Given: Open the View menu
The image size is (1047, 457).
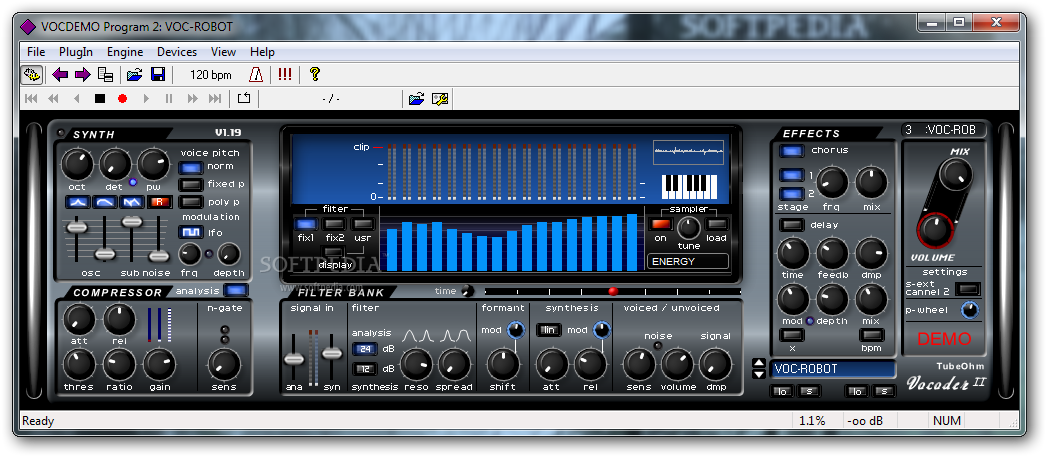Looking at the screenshot, I should [x=223, y=51].
